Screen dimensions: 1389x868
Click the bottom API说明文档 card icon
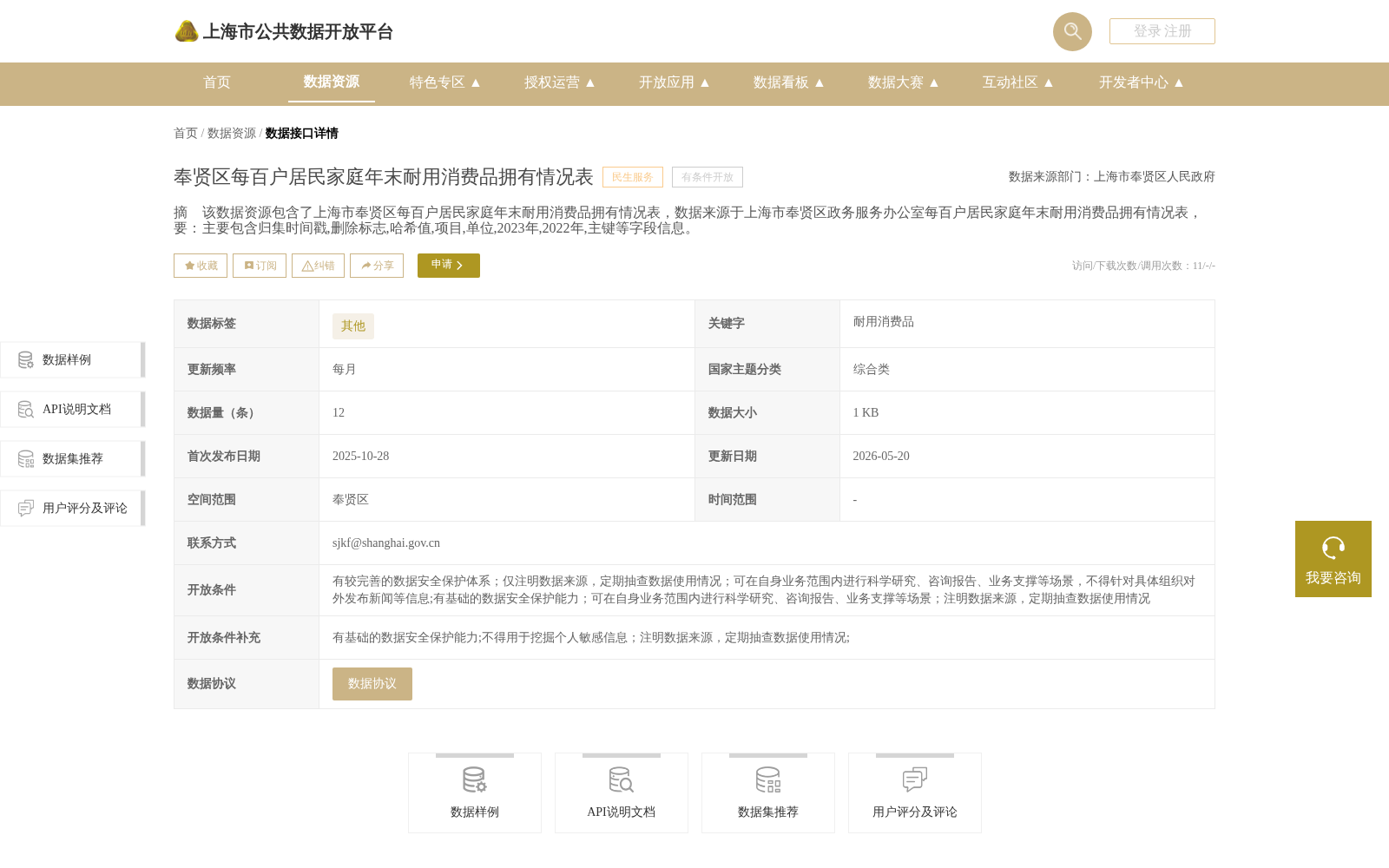[622, 780]
